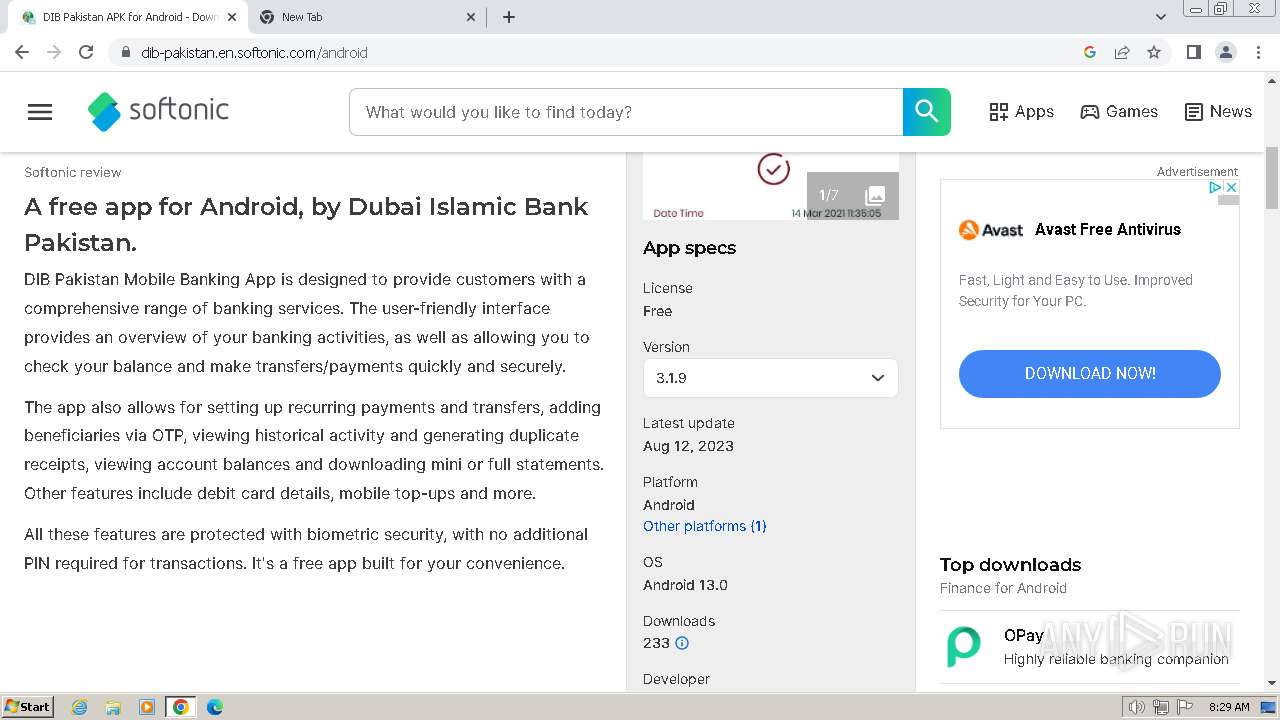Reload the current page
Image resolution: width=1280 pixels, height=720 pixels.
[x=86, y=52]
